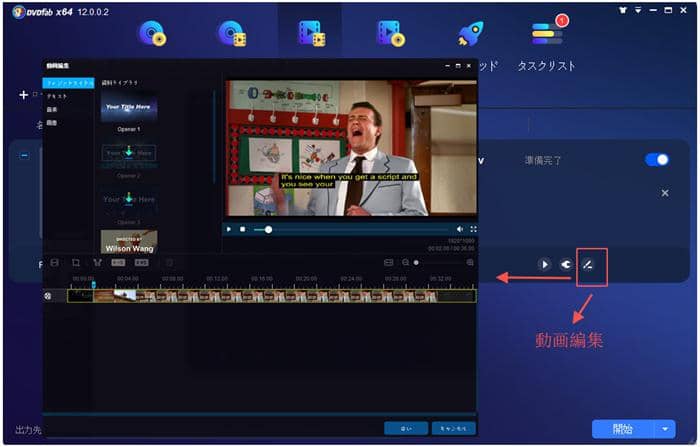The image size is (700, 447).
Task: Click the タスクリスト label
Action: pyautogui.click(x=546, y=66)
